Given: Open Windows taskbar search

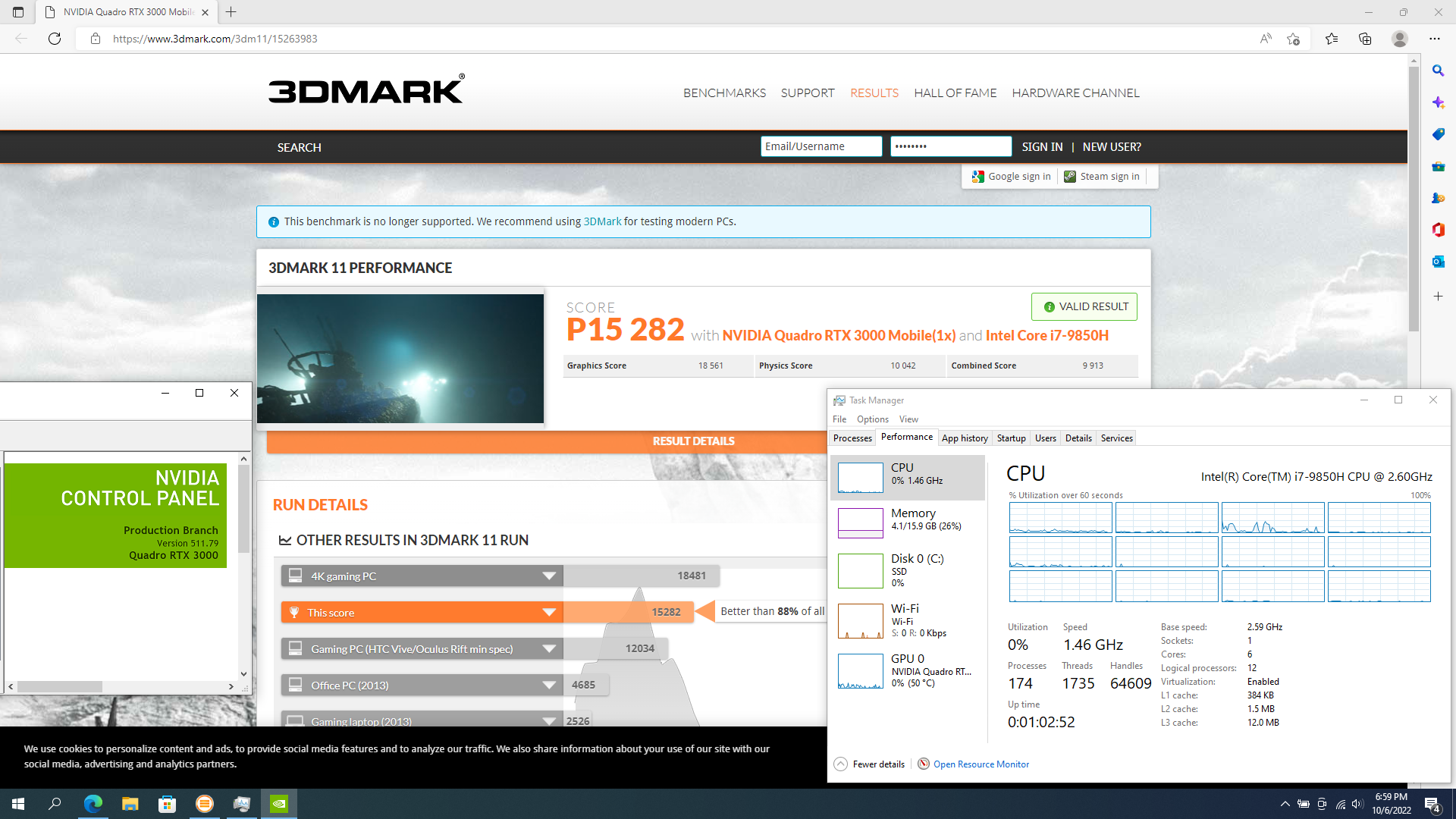Looking at the screenshot, I should 55,804.
